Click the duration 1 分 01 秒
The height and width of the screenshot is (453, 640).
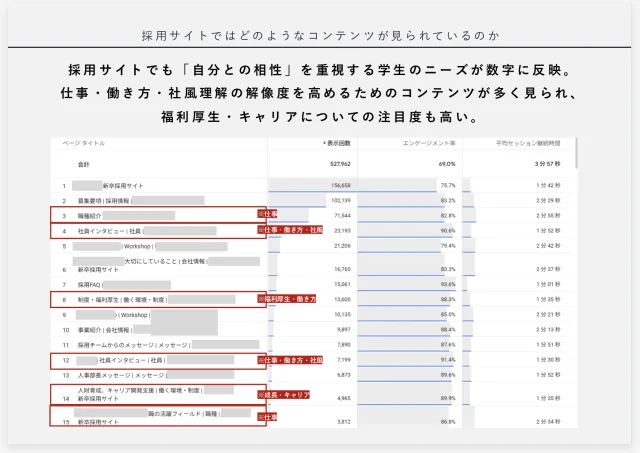tap(548, 284)
